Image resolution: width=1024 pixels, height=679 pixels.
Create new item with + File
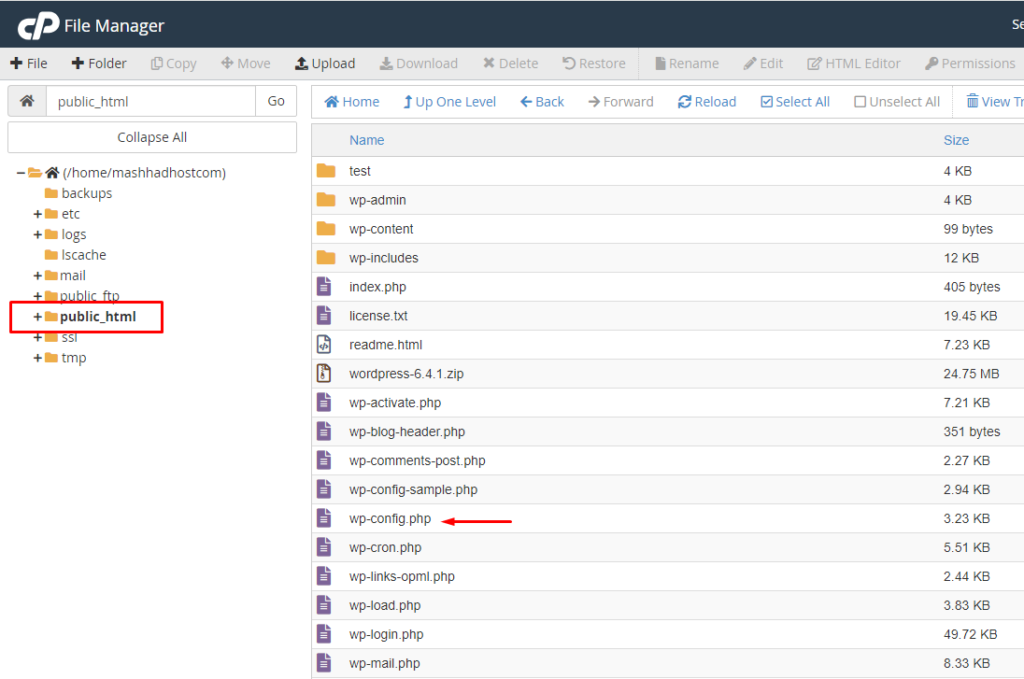point(29,63)
